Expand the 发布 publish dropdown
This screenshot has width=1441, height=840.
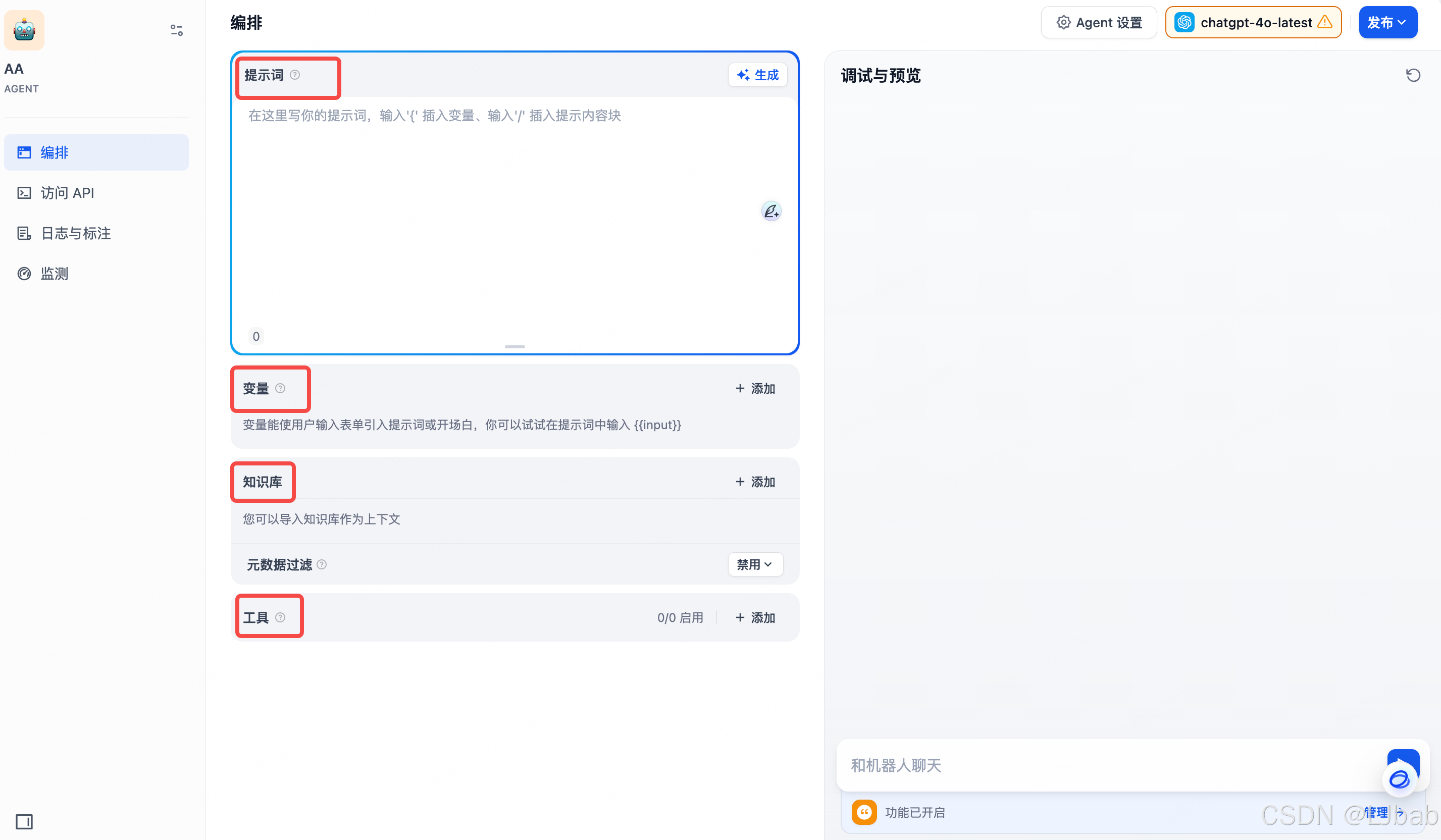point(1387,23)
